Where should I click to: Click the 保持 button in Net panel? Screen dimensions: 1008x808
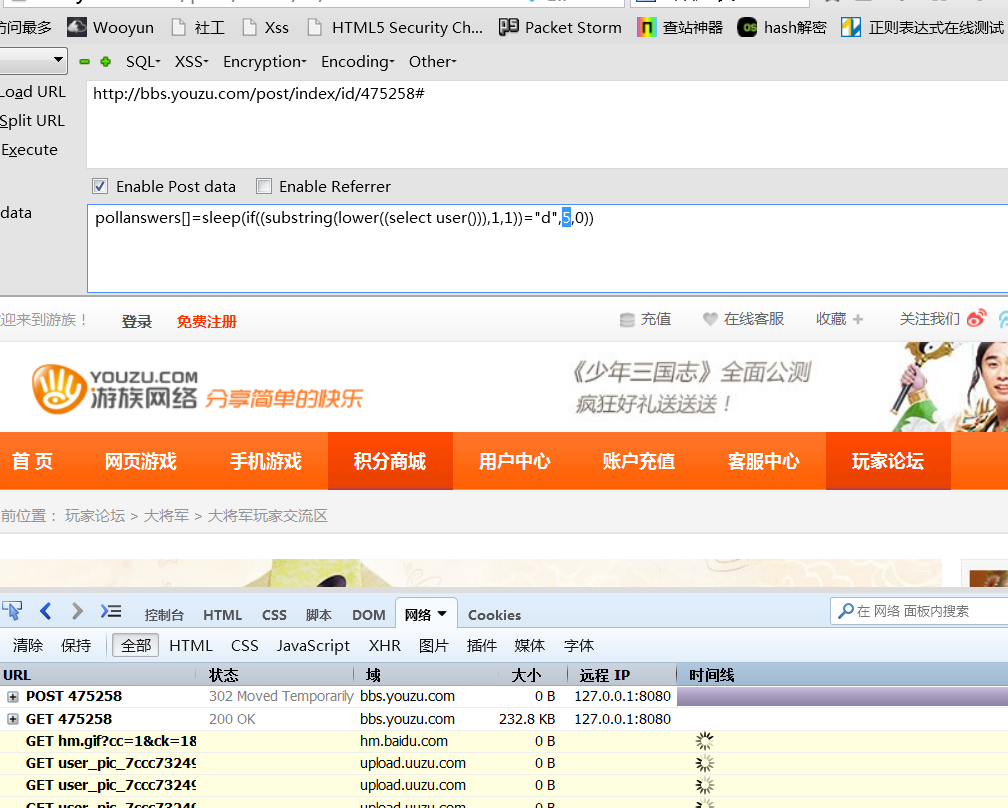tap(76, 645)
